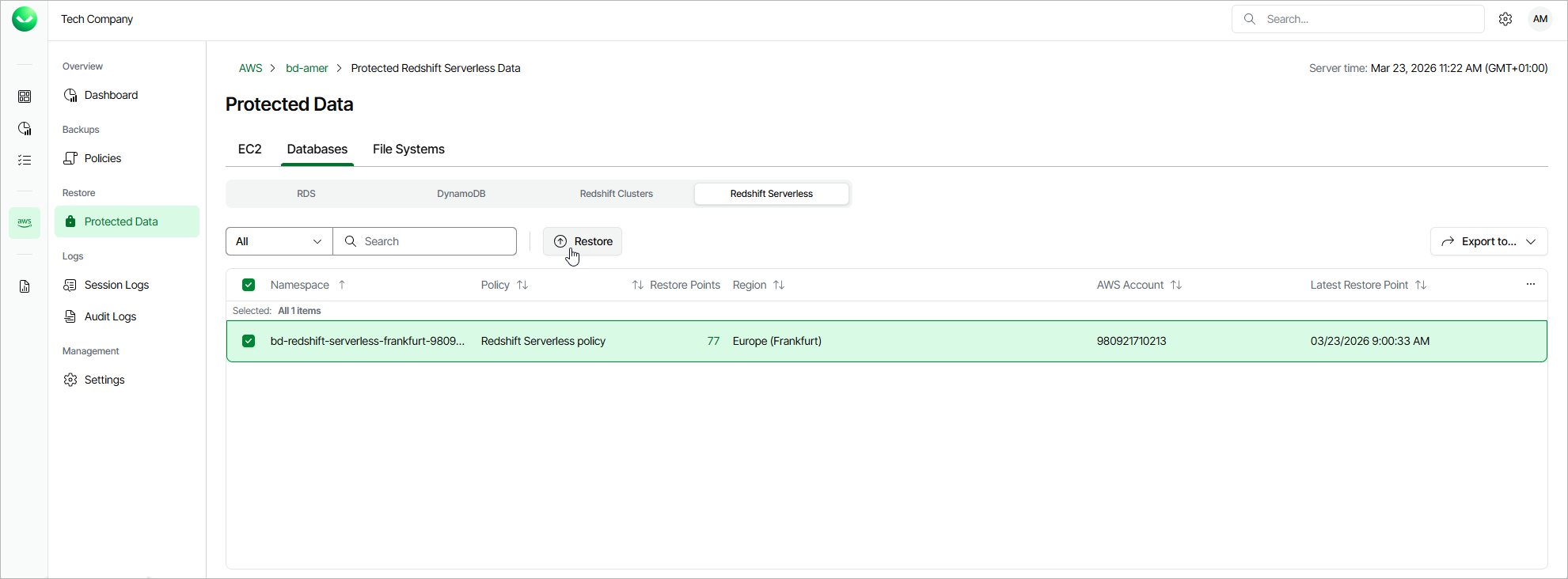This screenshot has width=1568, height=579.
Task: Sort the table by Latest Restore Point column
Action: click(x=1368, y=285)
